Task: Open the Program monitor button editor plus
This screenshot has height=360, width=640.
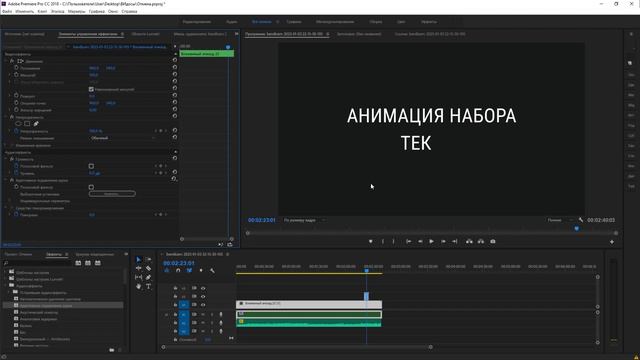Action: click(612, 242)
